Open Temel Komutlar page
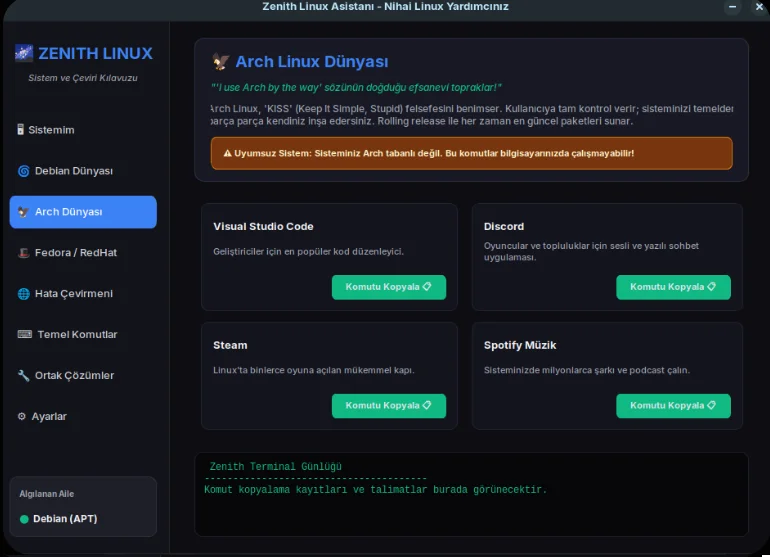This screenshot has width=770, height=557. [83, 334]
